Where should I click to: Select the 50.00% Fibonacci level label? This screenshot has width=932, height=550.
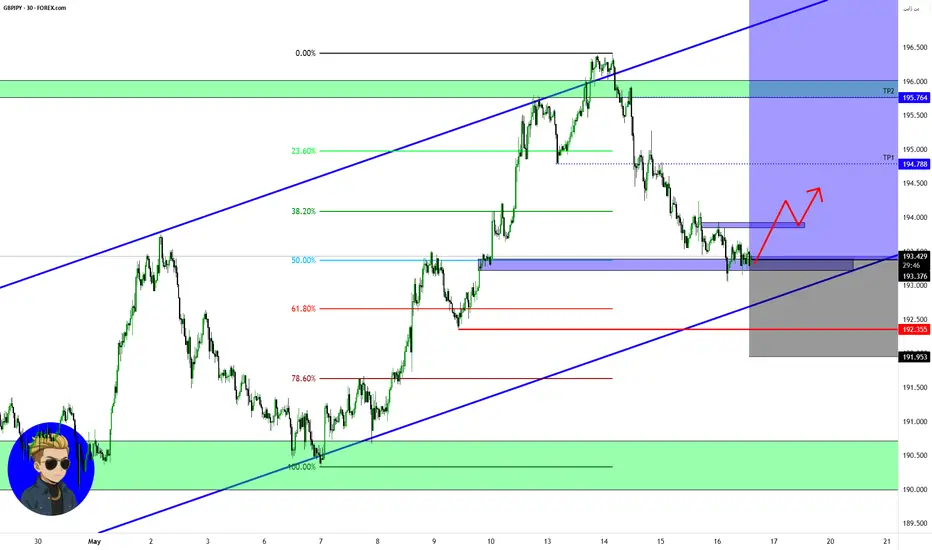tap(304, 260)
